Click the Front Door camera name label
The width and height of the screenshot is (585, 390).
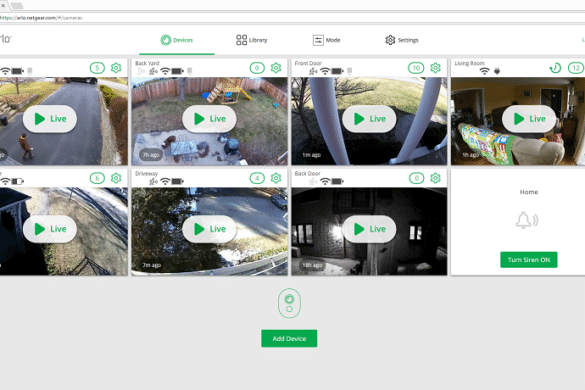tap(308, 63)
